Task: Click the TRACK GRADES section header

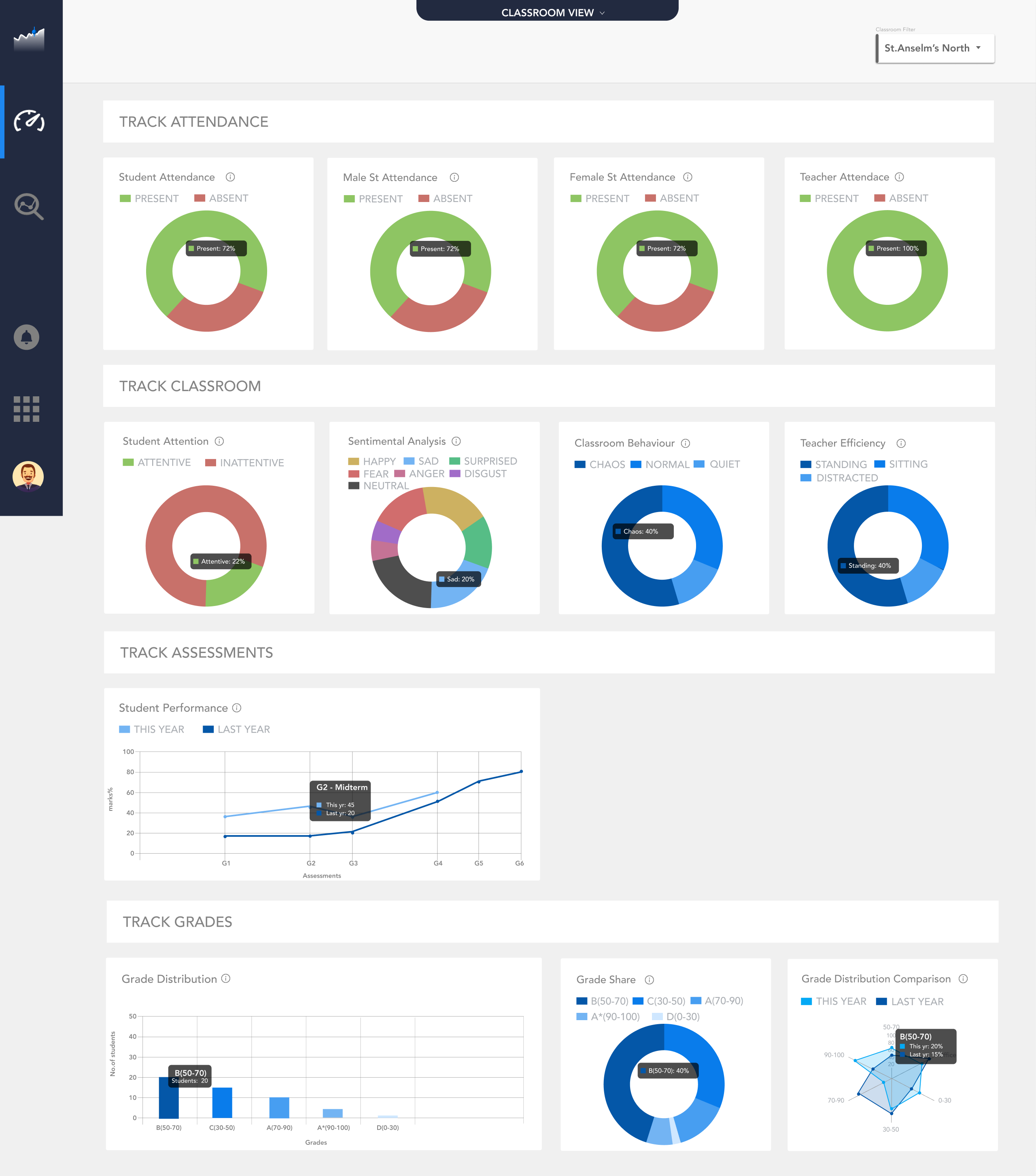Action: [x=178, y=922]
